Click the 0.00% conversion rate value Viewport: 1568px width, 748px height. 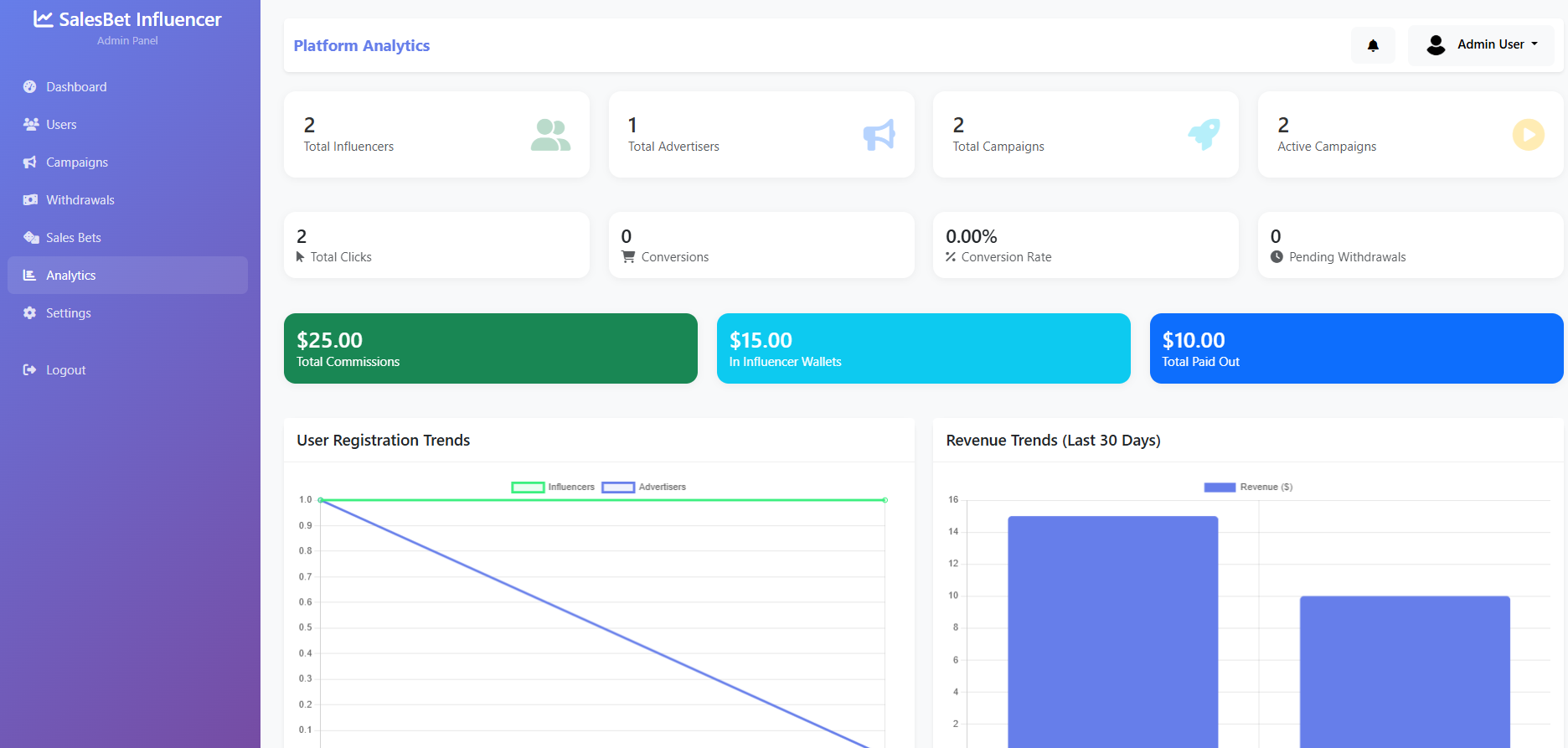(972, 237)
